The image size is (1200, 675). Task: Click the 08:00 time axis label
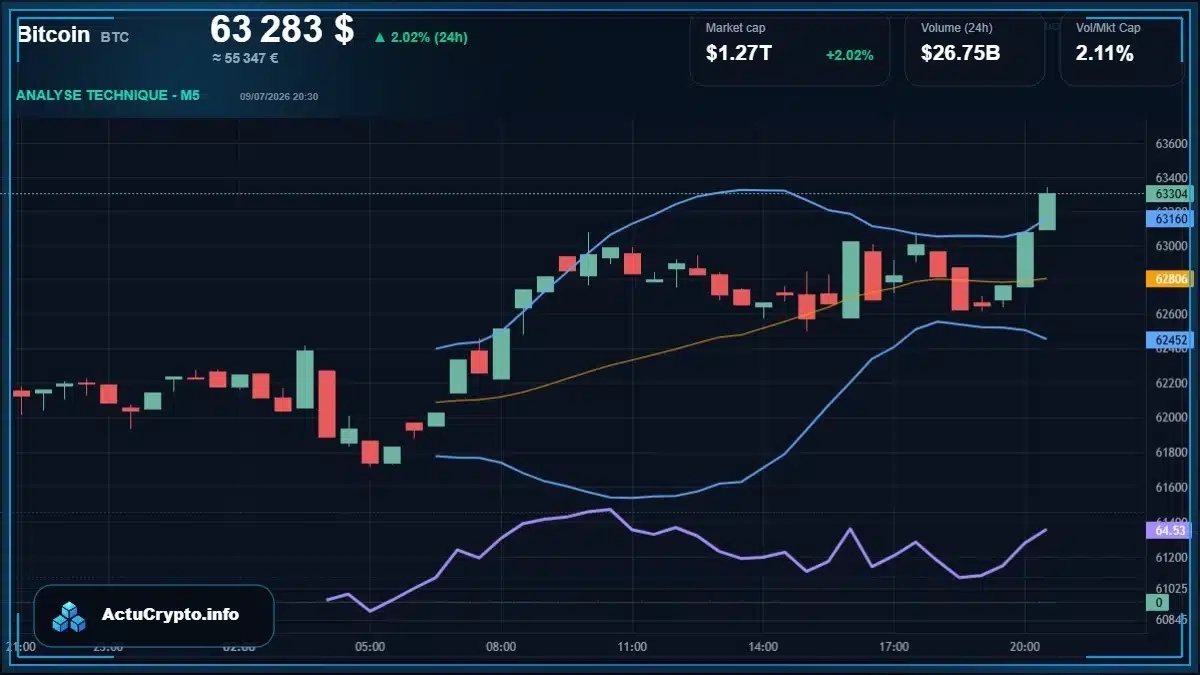point(501,647)
